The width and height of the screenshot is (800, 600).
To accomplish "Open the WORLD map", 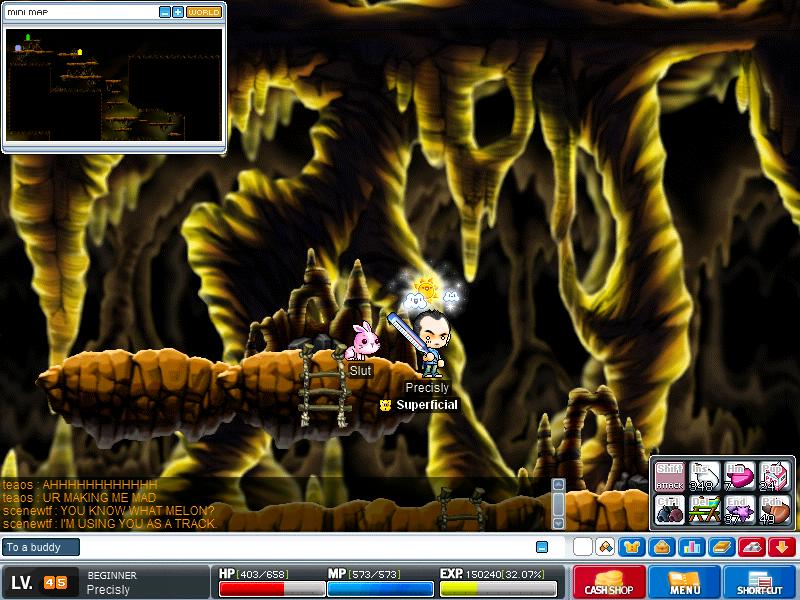I will 204,12.
